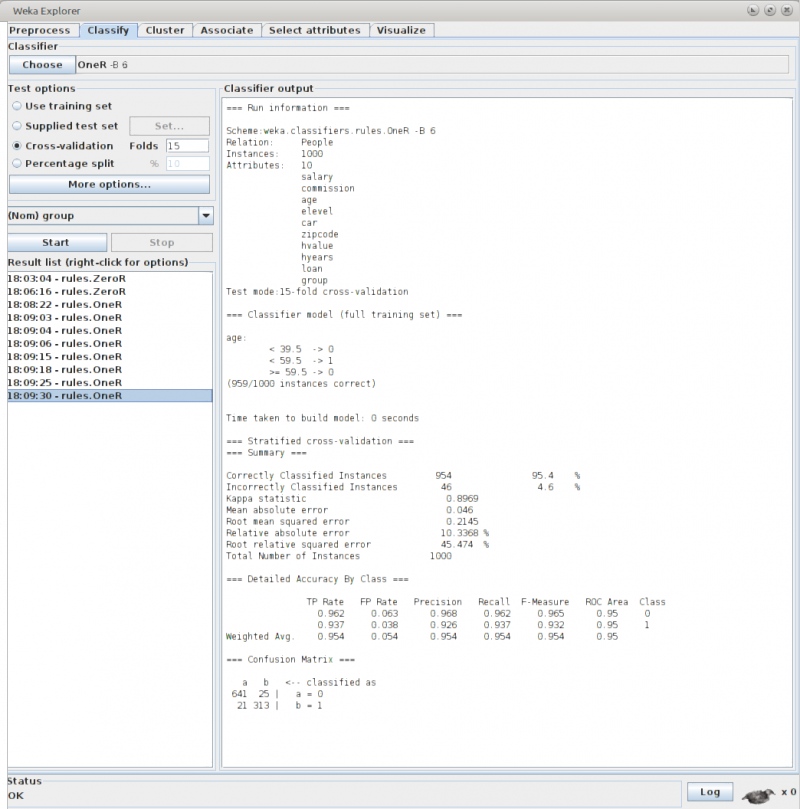Select result 18:09:03 - rules.OneR
Viewport: 800px width, 809px height.
pos(109,318)
